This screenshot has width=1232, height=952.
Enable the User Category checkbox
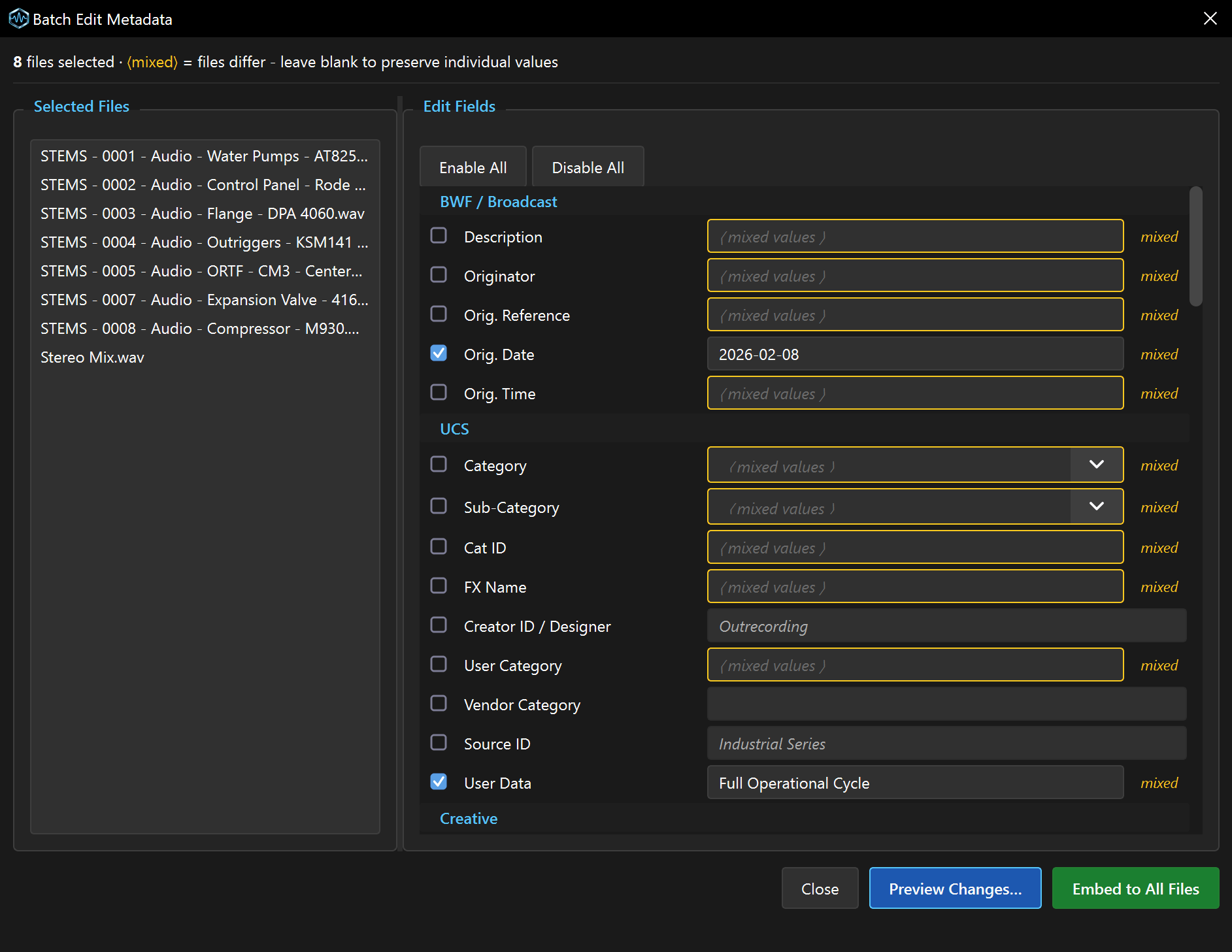pyautogui.click(x=439, y=664)
